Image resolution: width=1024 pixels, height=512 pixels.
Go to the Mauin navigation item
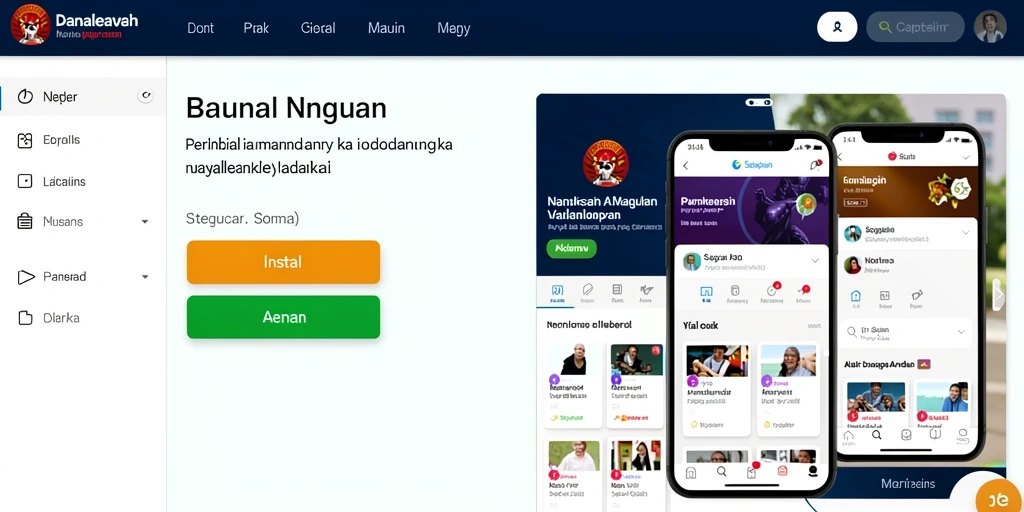[x=386, y=28]
